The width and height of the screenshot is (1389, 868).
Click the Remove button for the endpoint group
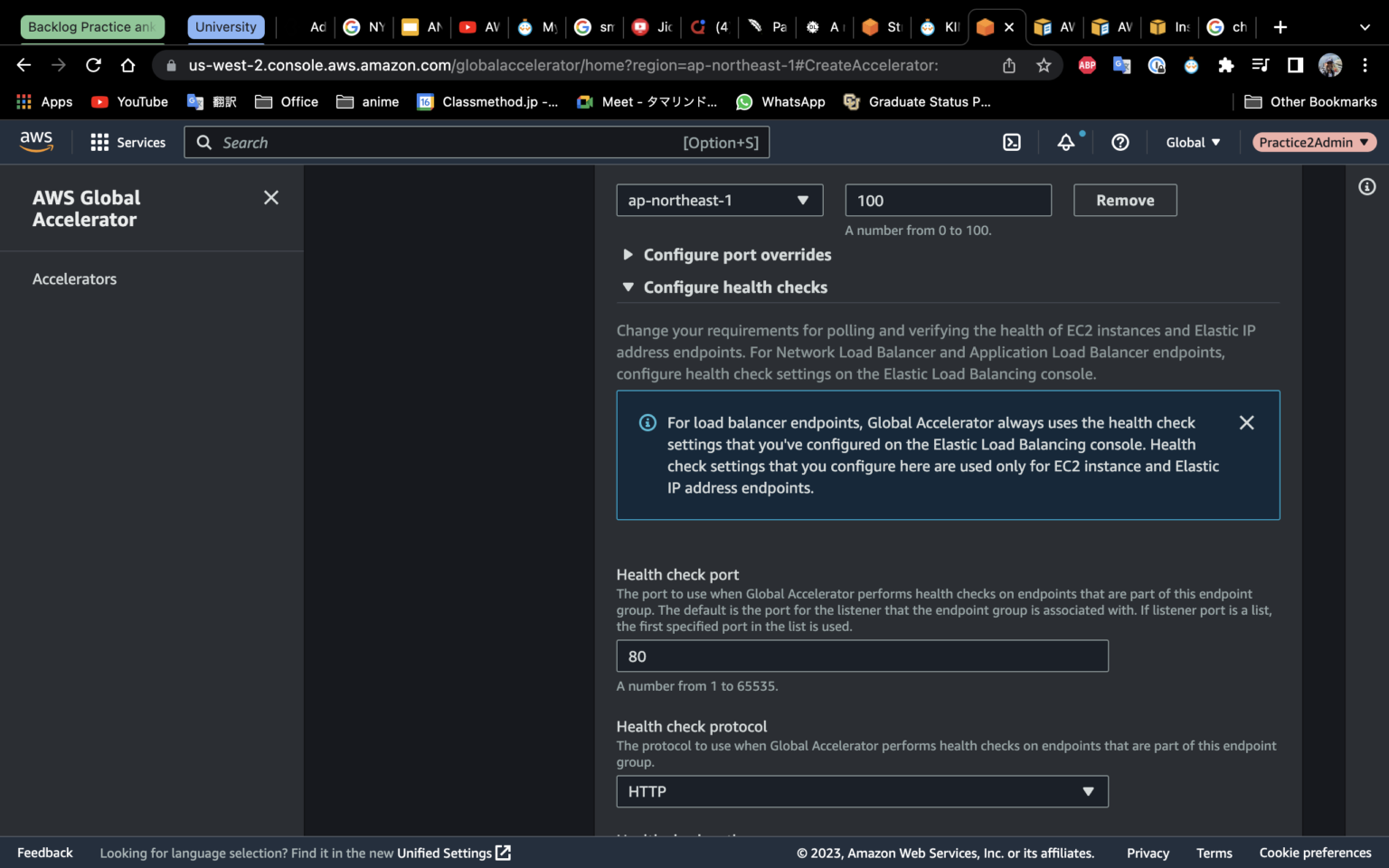coord(1124,200)
